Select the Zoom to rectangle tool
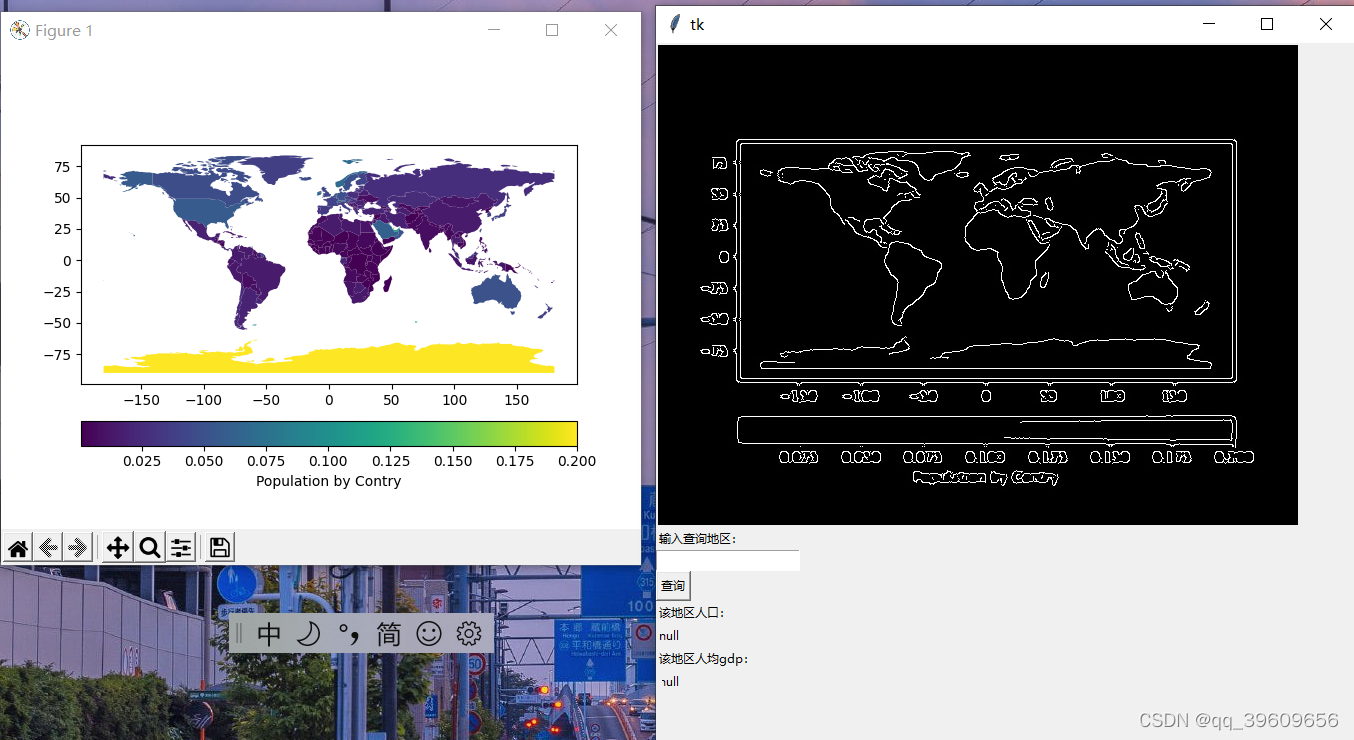1354x740 pixels. coord(150,548)
